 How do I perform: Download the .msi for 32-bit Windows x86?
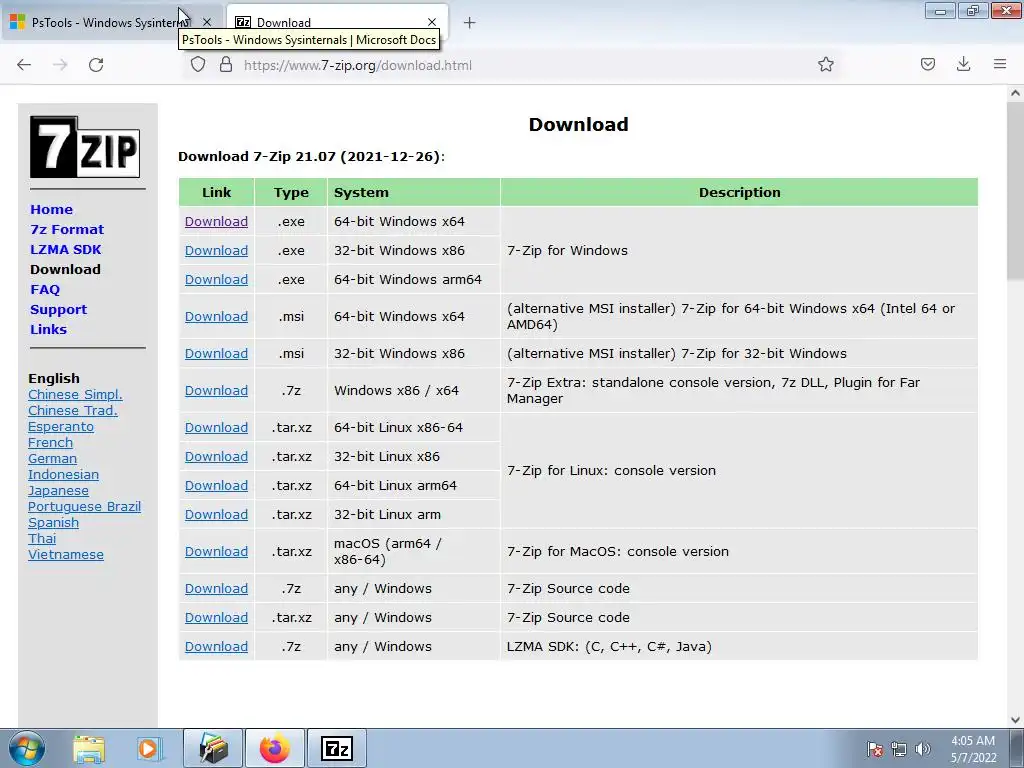coord(216,353)
